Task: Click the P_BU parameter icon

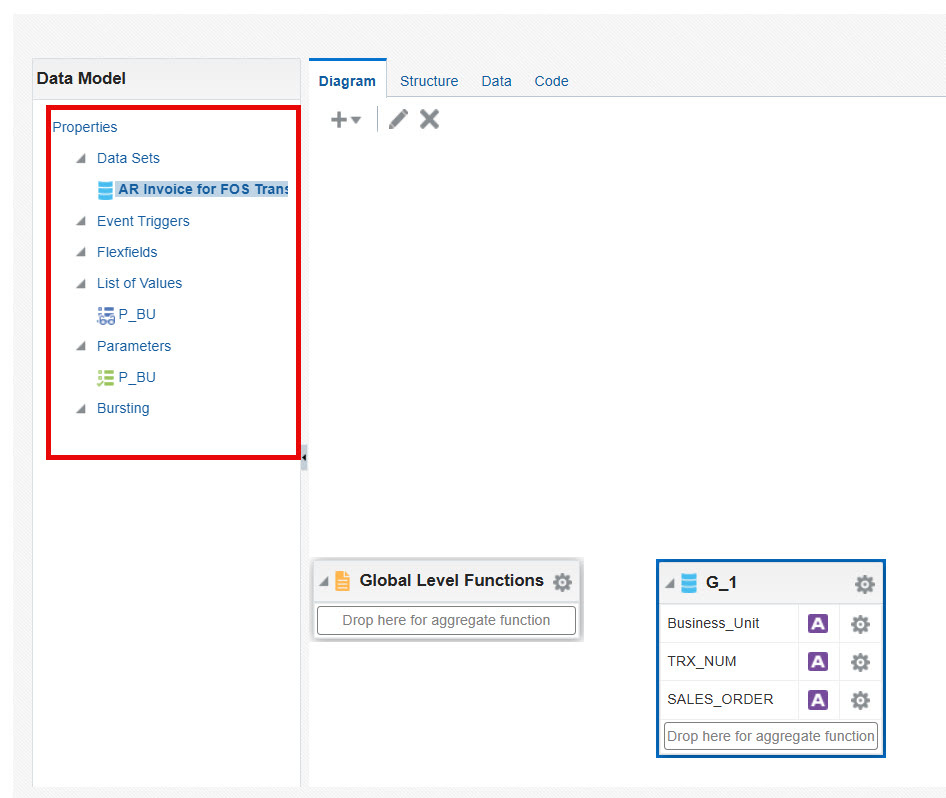Action: (x=106, y=378)
